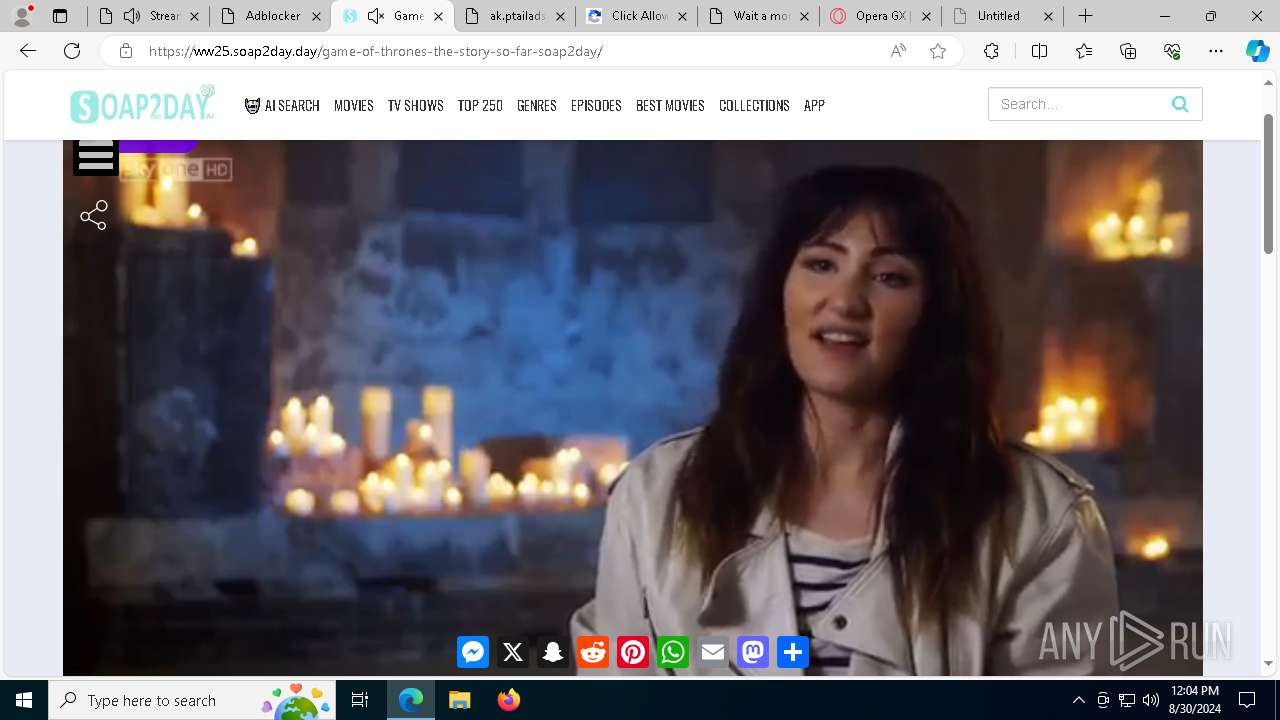Open a new browser tab
1280x720 pixels.
[x=1085, y=16]
